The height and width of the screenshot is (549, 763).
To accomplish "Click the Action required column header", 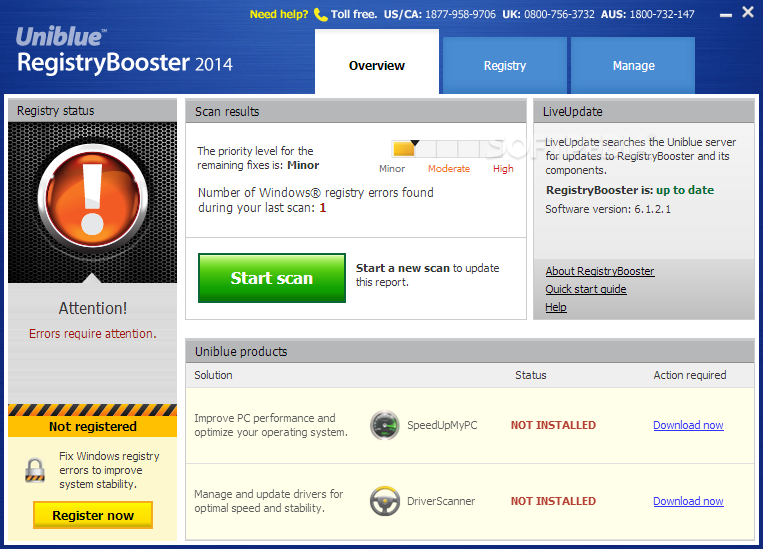I will click(x=690, y=375).
